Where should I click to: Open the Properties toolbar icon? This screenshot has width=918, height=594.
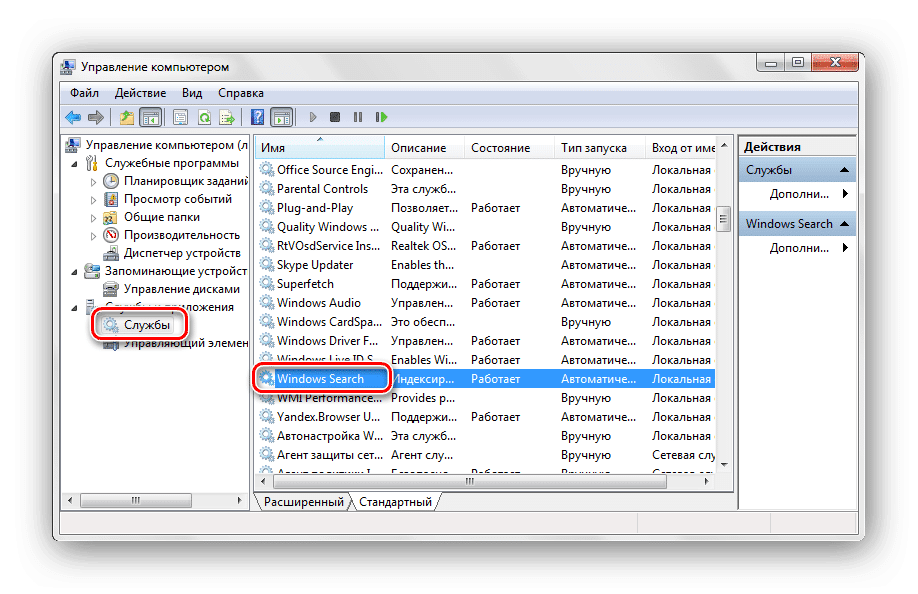pyautogui.click(x=180, y=118)
